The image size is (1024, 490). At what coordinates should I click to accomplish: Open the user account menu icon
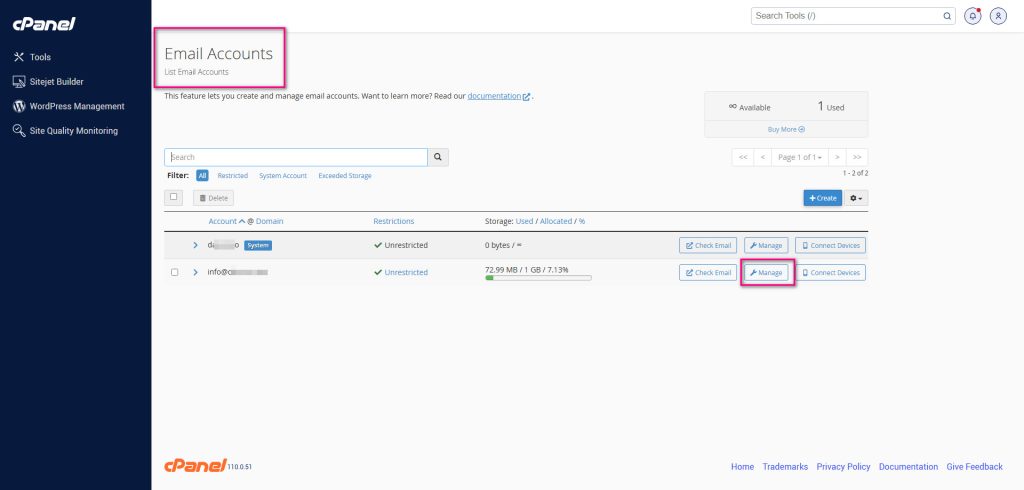pyautogui.click(x=998, y=16)
